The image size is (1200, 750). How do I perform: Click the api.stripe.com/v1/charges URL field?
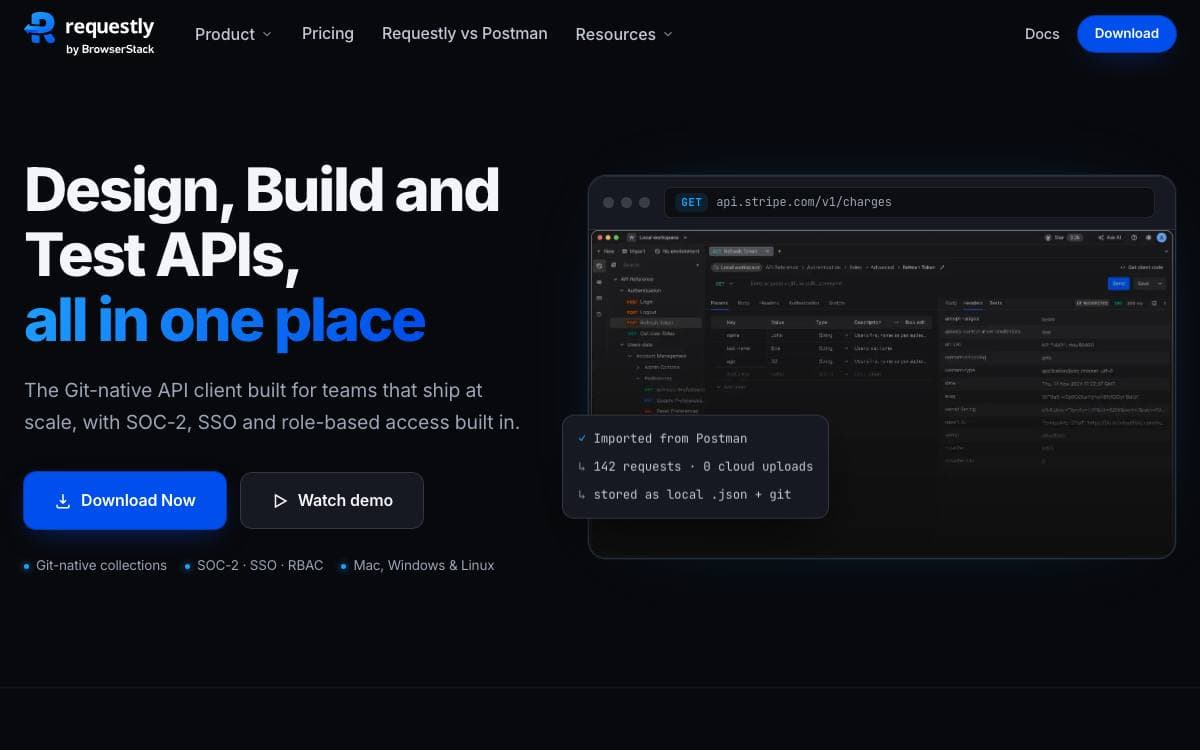click(909, 202)
